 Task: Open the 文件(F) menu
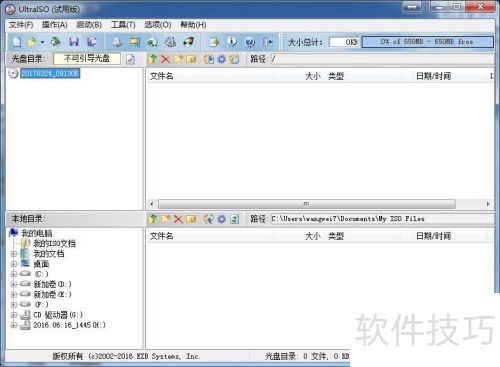pos(21,25)
